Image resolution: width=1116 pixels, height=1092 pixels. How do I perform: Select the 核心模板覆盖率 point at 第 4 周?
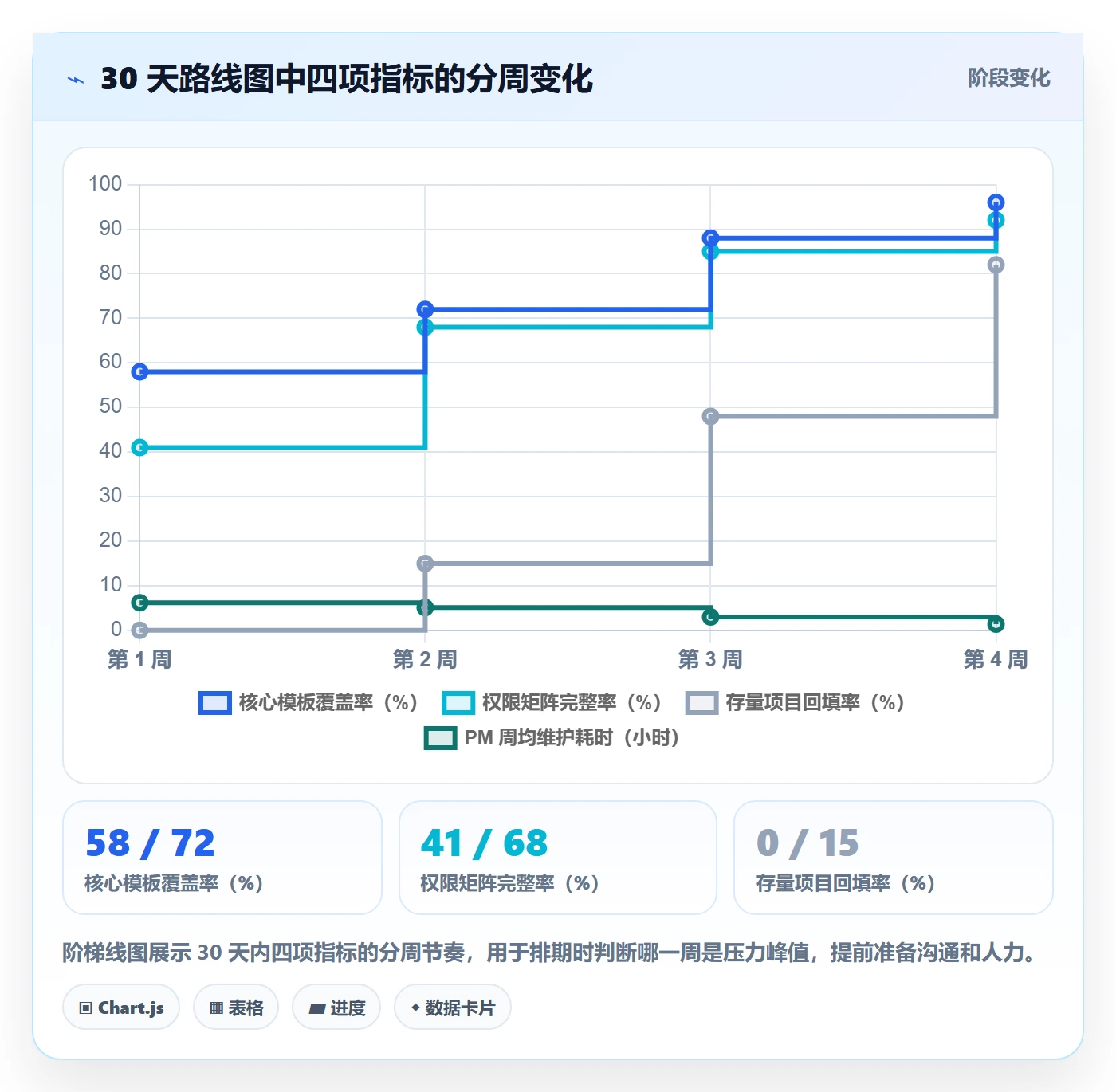coord(996,202)
